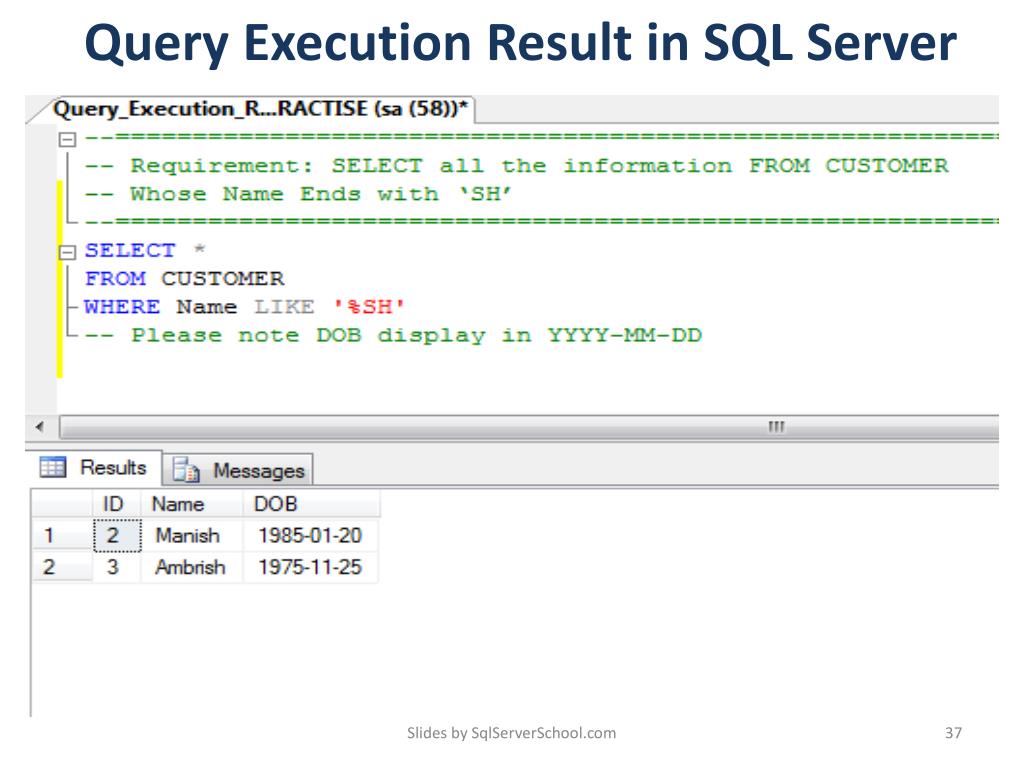Click the 'Requirement:' comment line
This screenshot has height=768, width=1024.
click(517, 166)
